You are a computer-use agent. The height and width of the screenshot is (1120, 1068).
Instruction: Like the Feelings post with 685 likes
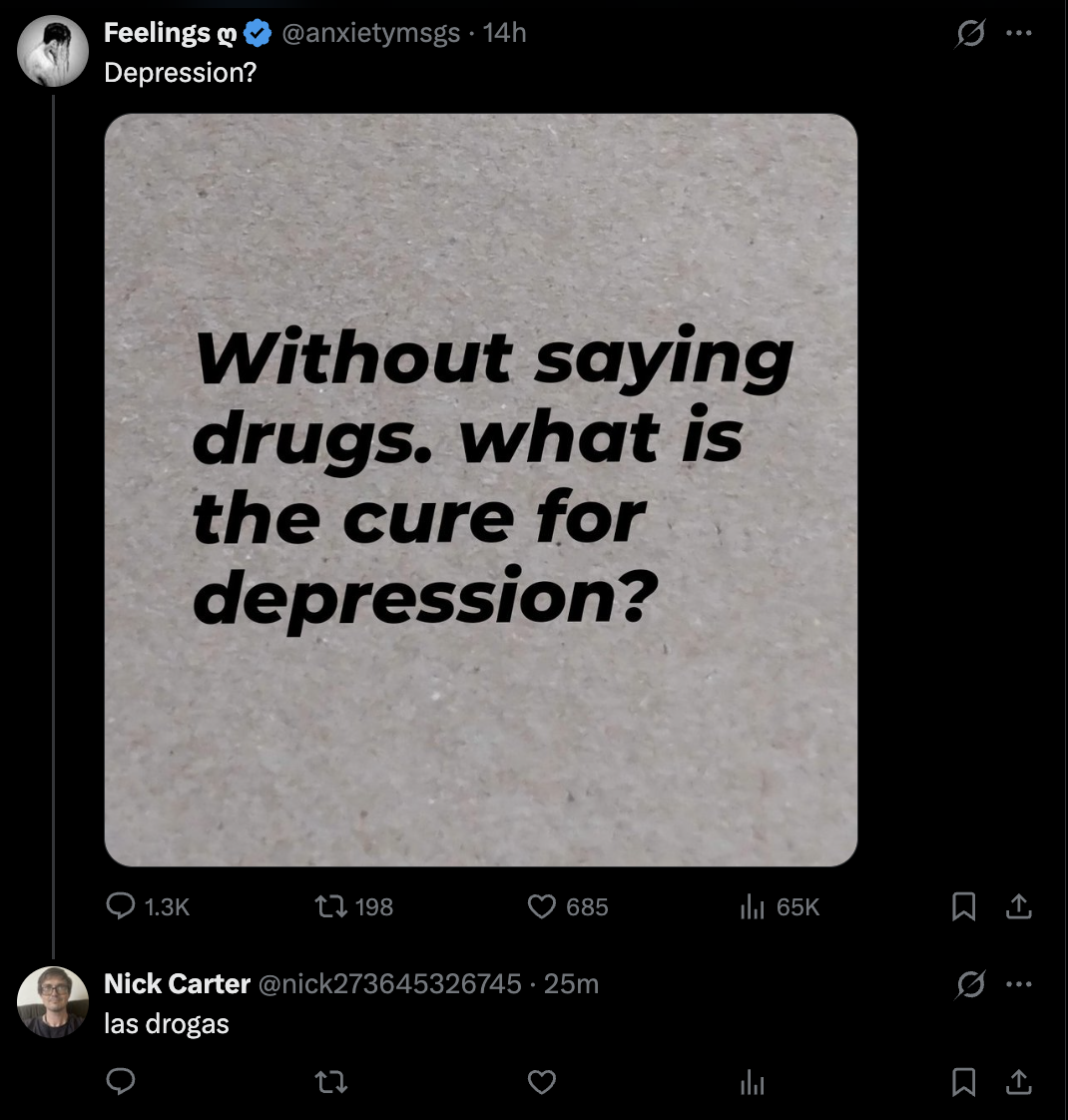click(x=542, y=906)
